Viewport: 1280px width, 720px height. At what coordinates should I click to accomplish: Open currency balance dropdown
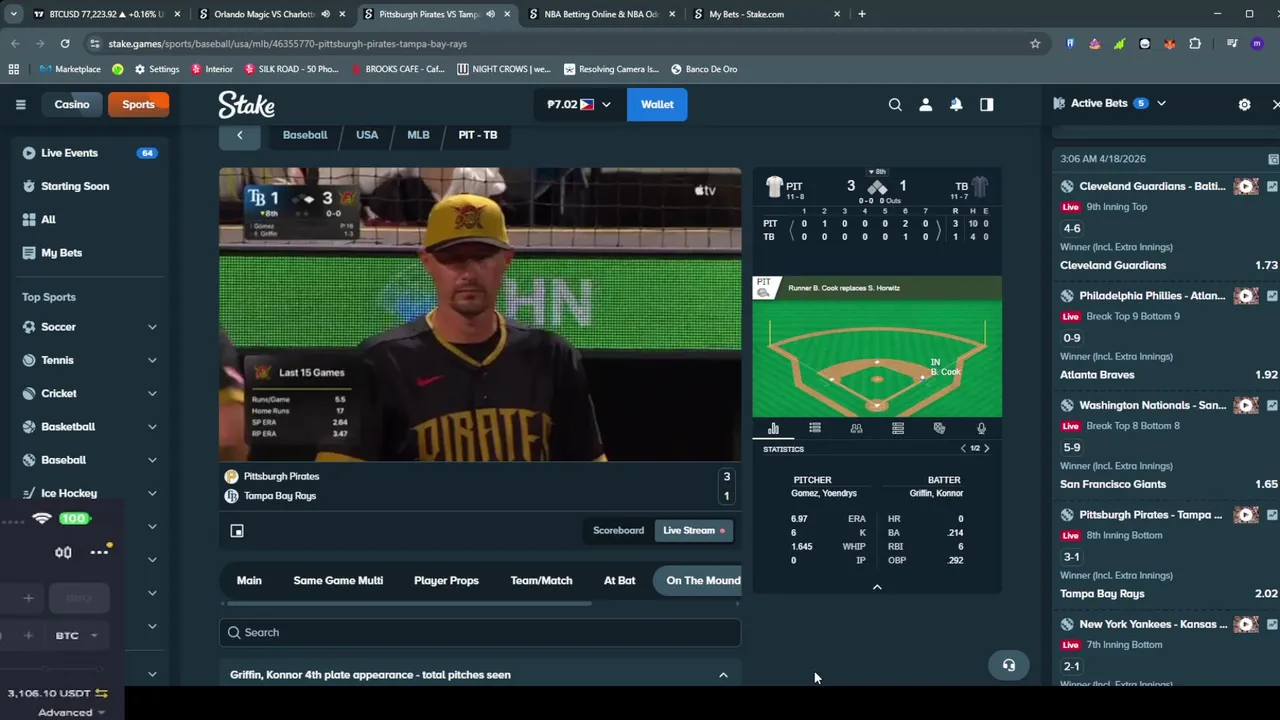(578, 104)
